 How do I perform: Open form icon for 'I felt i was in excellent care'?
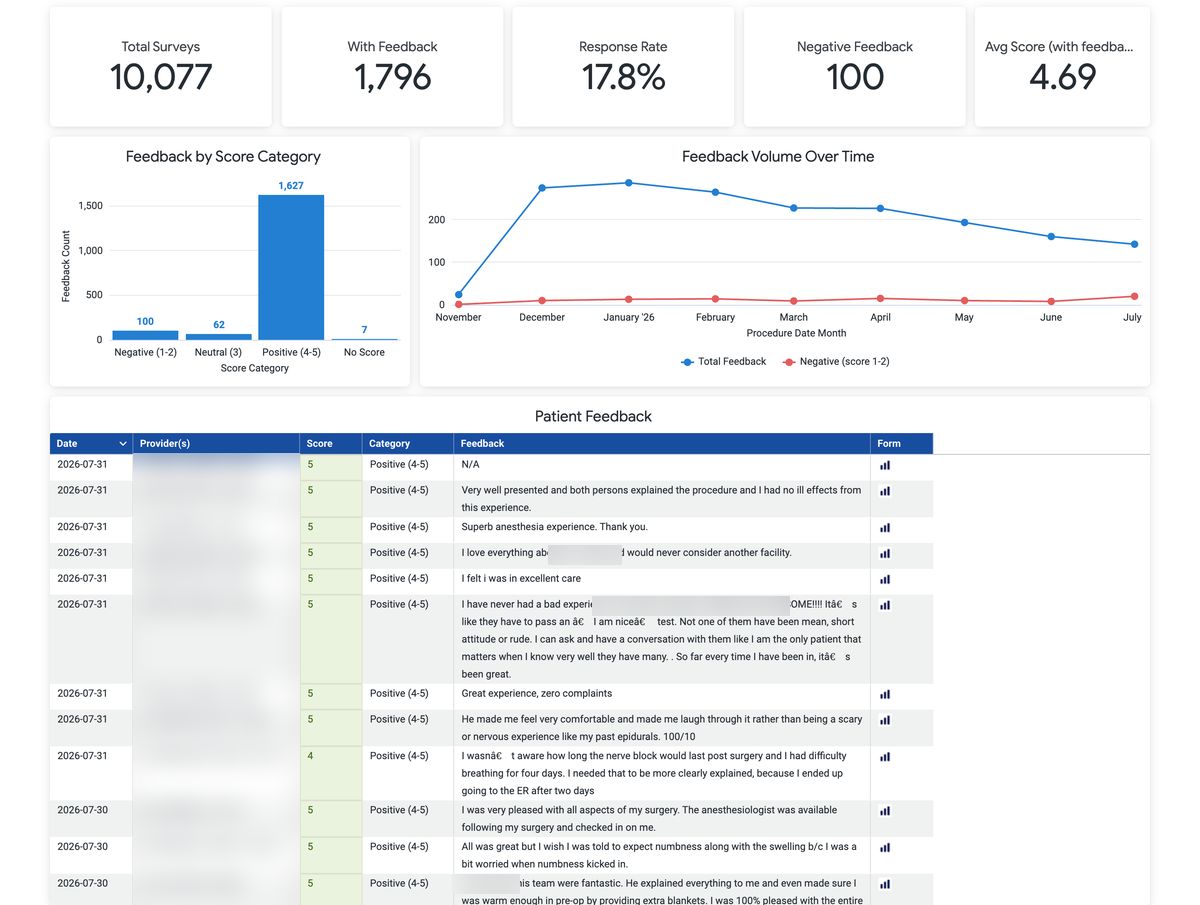885,579
